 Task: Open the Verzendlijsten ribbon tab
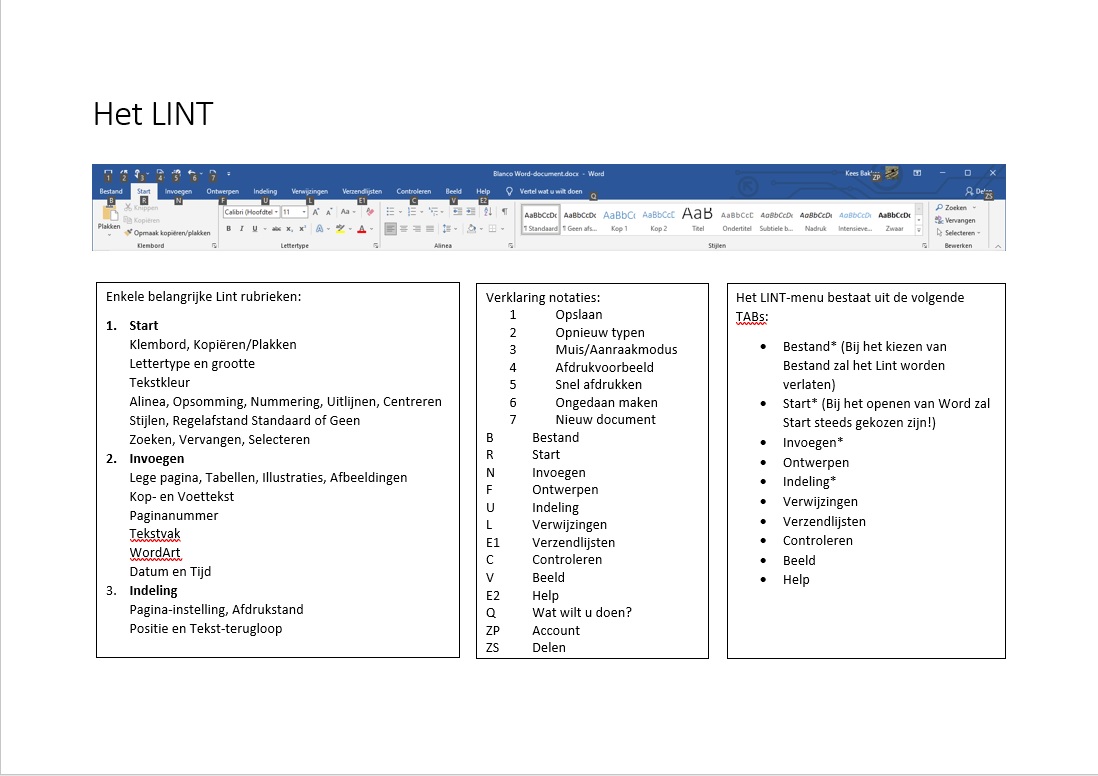pos(362,191)
